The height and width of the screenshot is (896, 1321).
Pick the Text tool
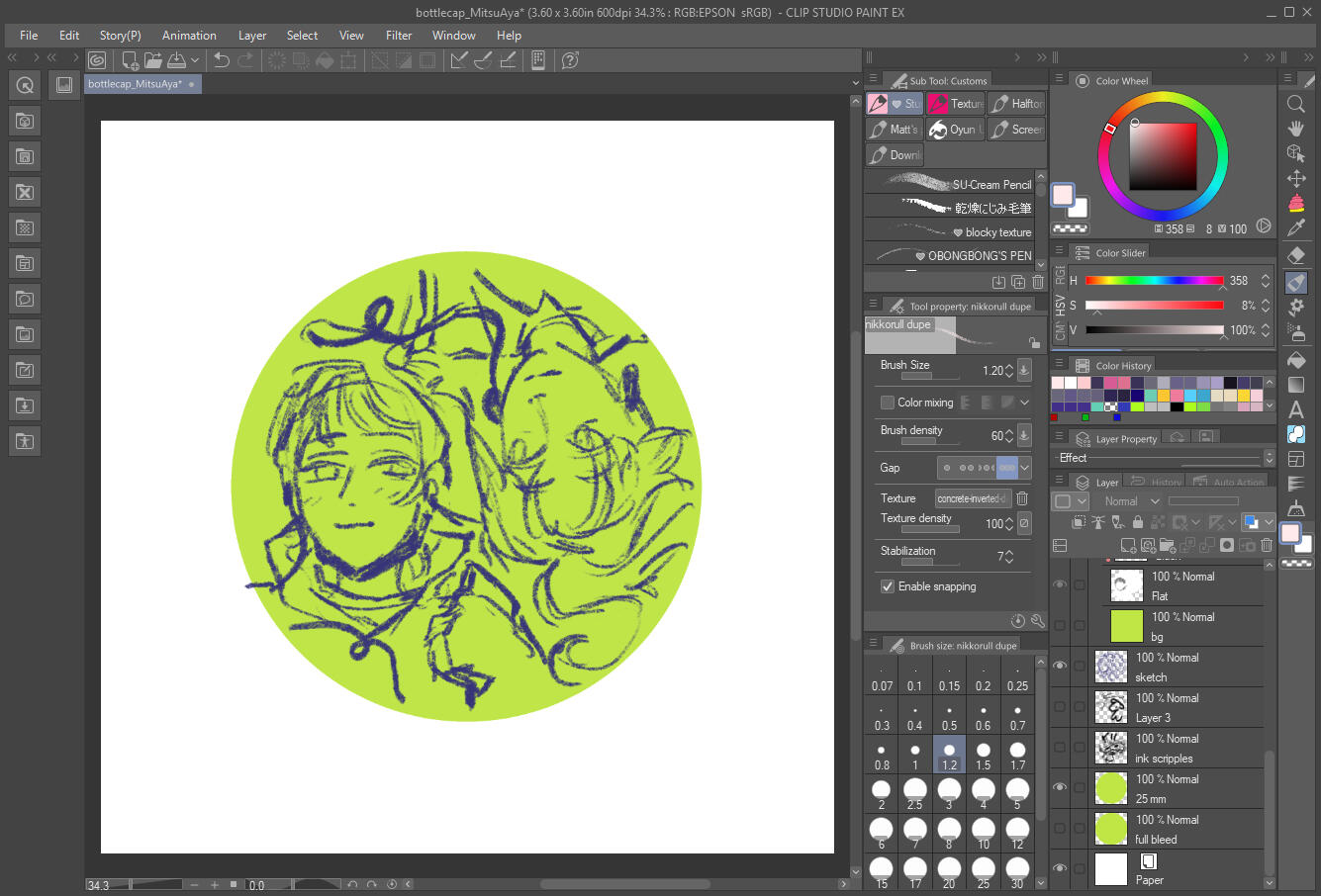(x=1296, y=409)
